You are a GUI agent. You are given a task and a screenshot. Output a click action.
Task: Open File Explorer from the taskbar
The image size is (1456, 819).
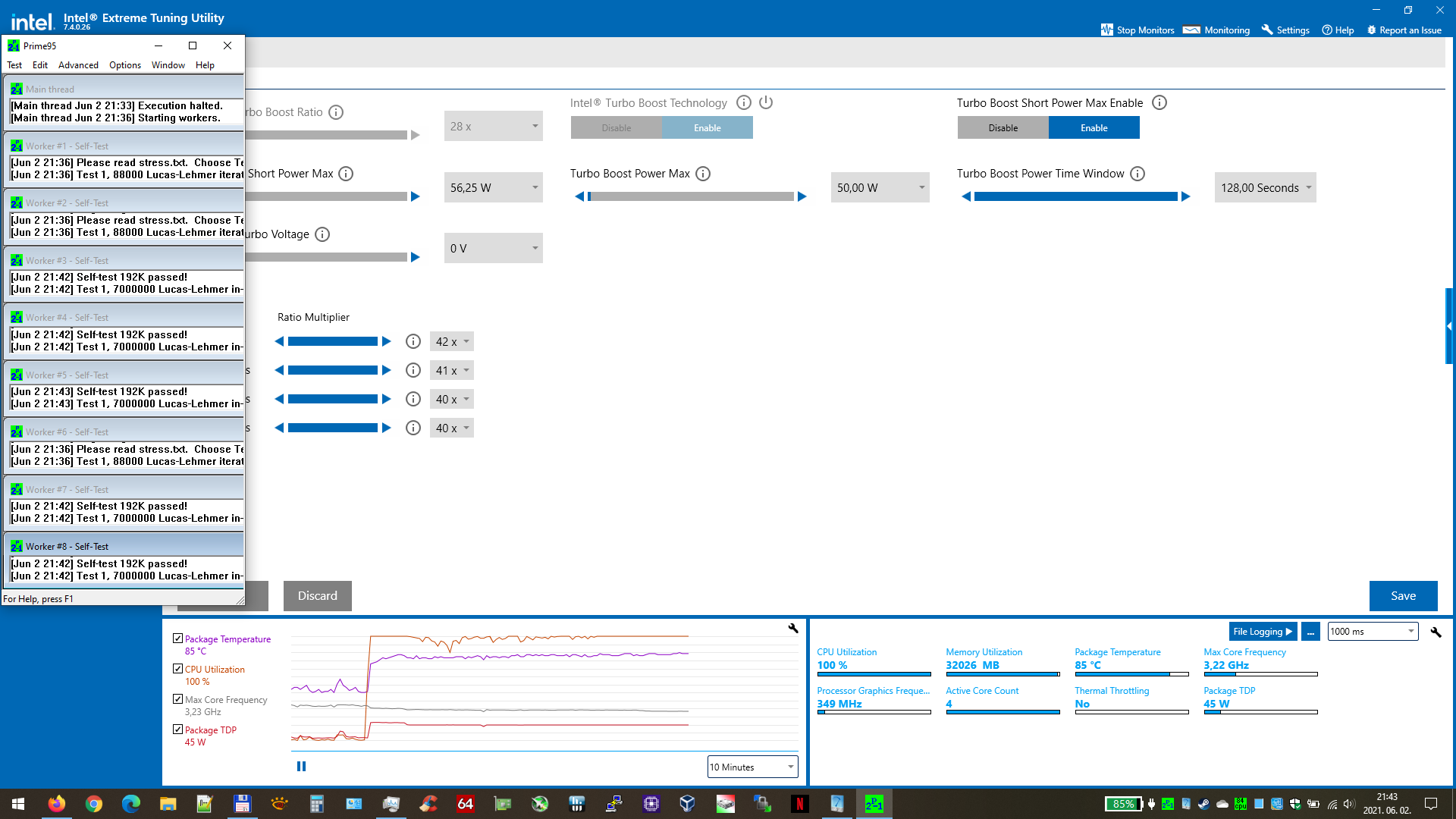168,804
